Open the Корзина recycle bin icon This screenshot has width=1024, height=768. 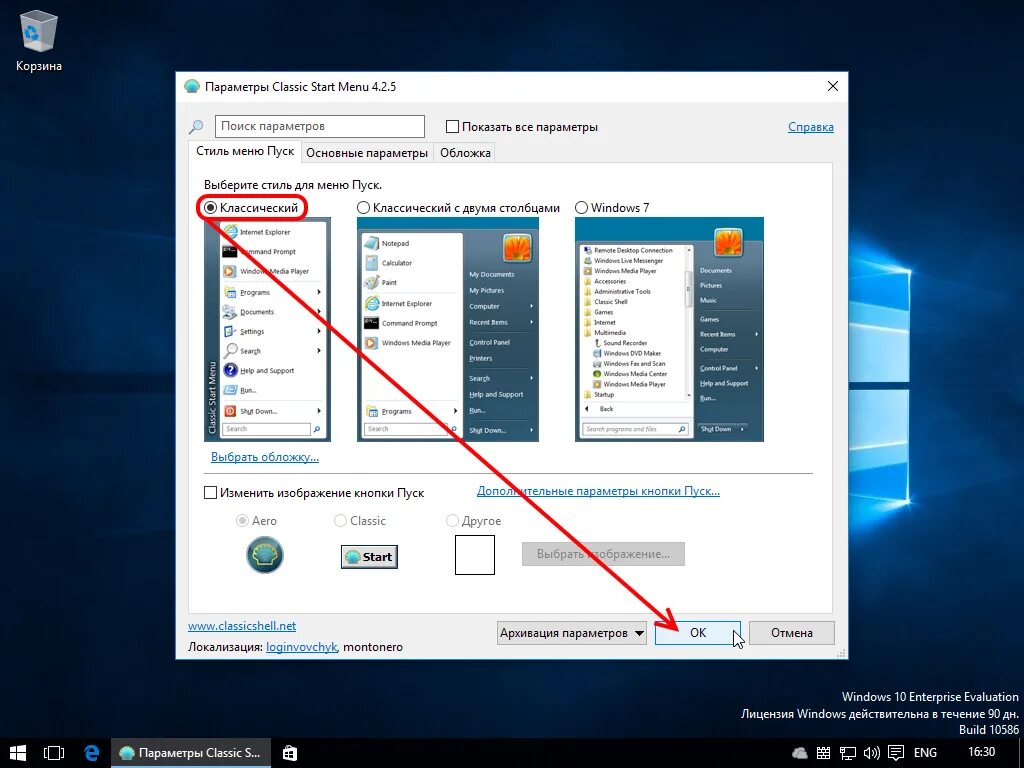[x=39, y=40]
